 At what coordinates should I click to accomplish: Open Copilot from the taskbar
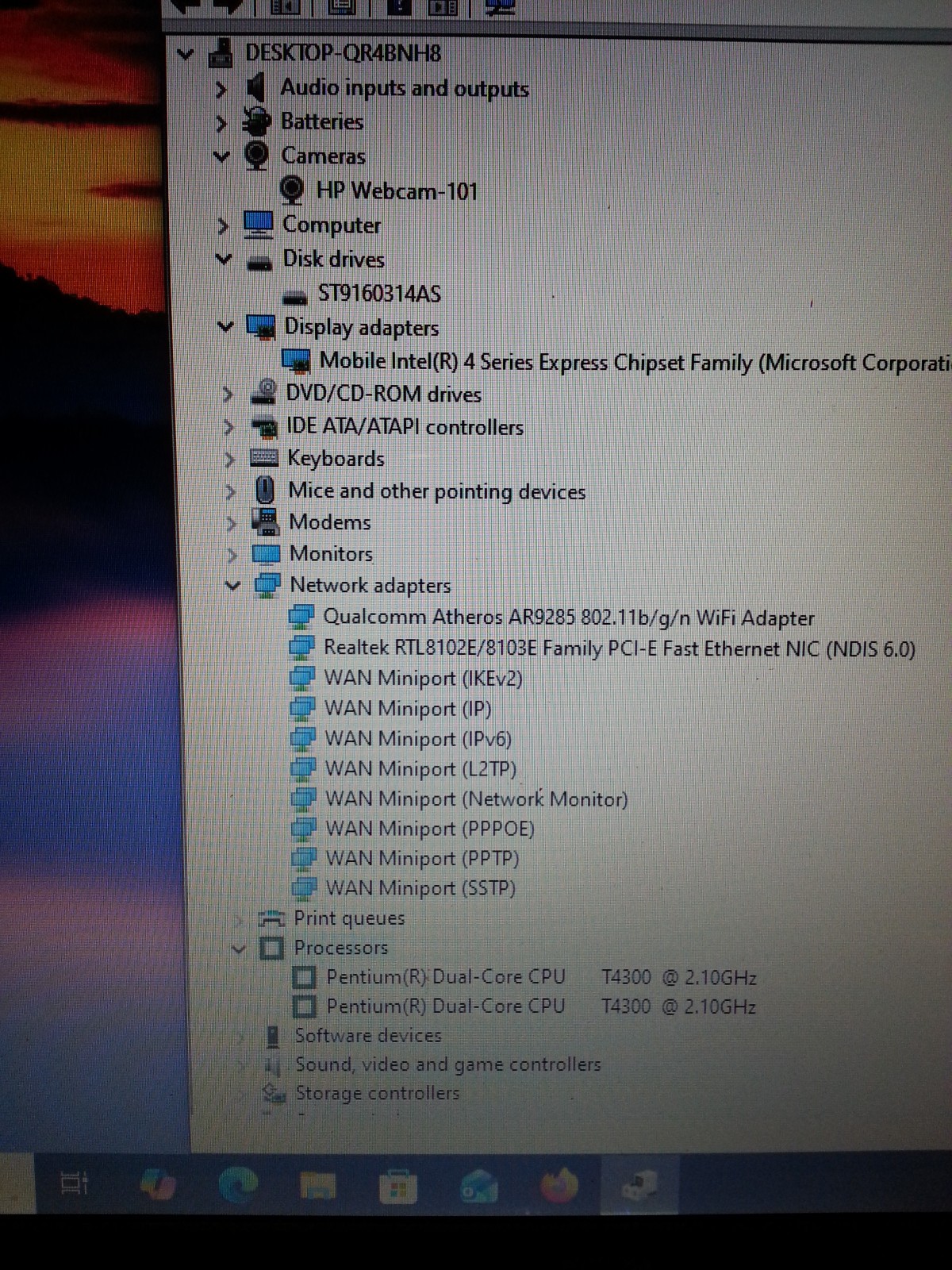coord(159,1186)
